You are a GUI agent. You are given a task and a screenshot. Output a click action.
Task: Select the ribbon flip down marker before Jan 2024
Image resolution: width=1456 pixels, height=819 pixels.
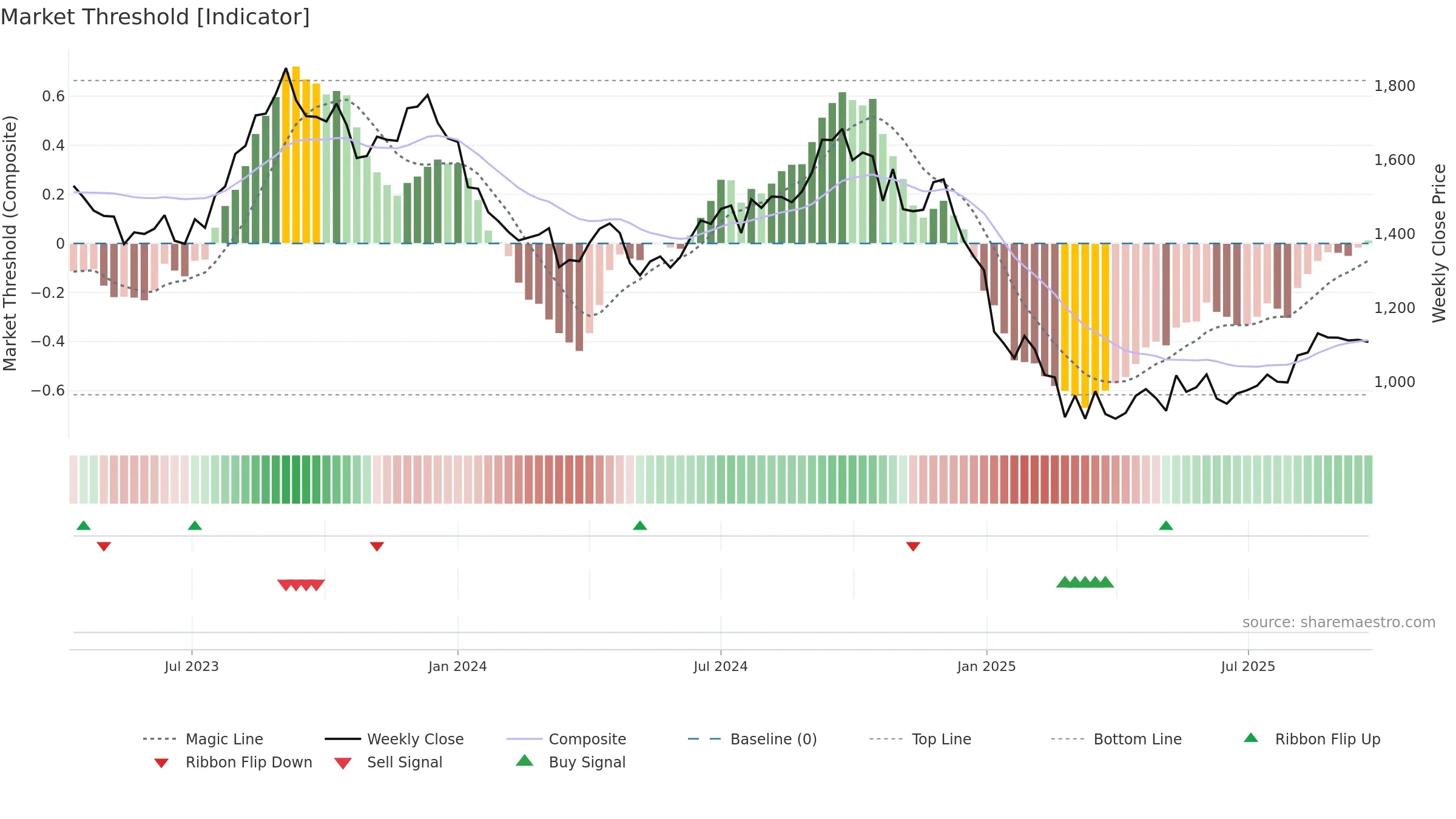[377, 547]
